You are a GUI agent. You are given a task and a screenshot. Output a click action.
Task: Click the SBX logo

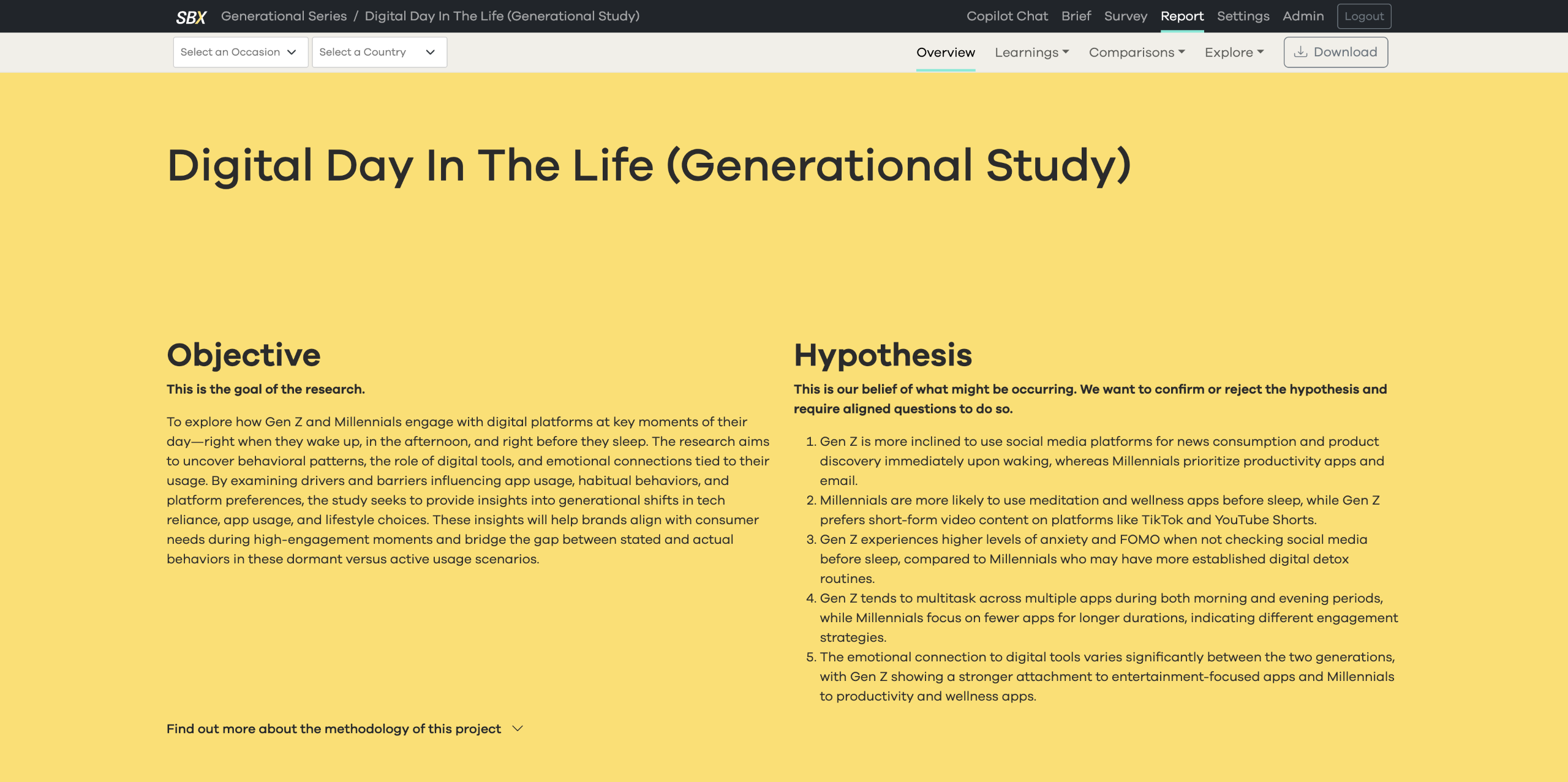(191, 17)
